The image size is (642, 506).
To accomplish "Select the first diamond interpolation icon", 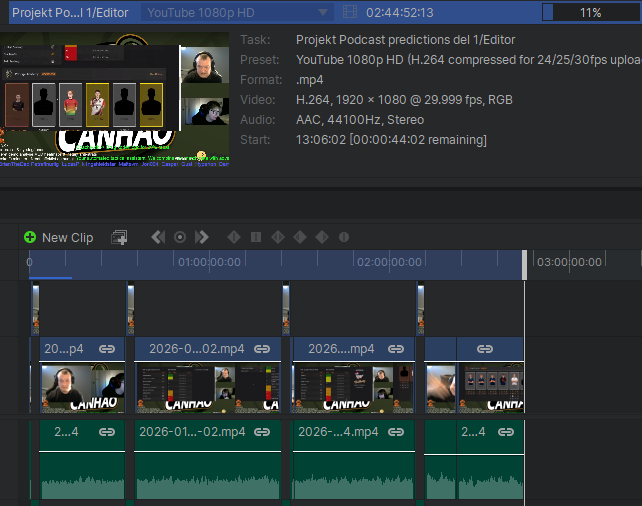I will tap(234, 237).
